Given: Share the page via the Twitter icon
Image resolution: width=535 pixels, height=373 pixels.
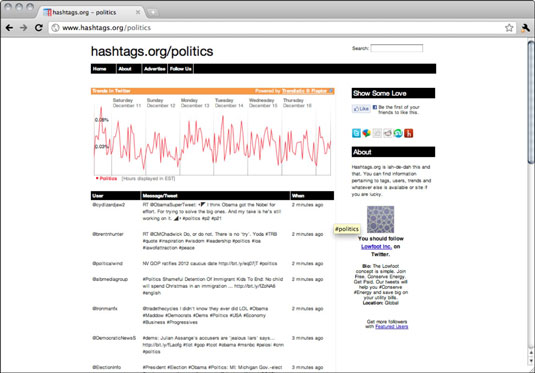Looking at the screenshot, I should (356, 133).
